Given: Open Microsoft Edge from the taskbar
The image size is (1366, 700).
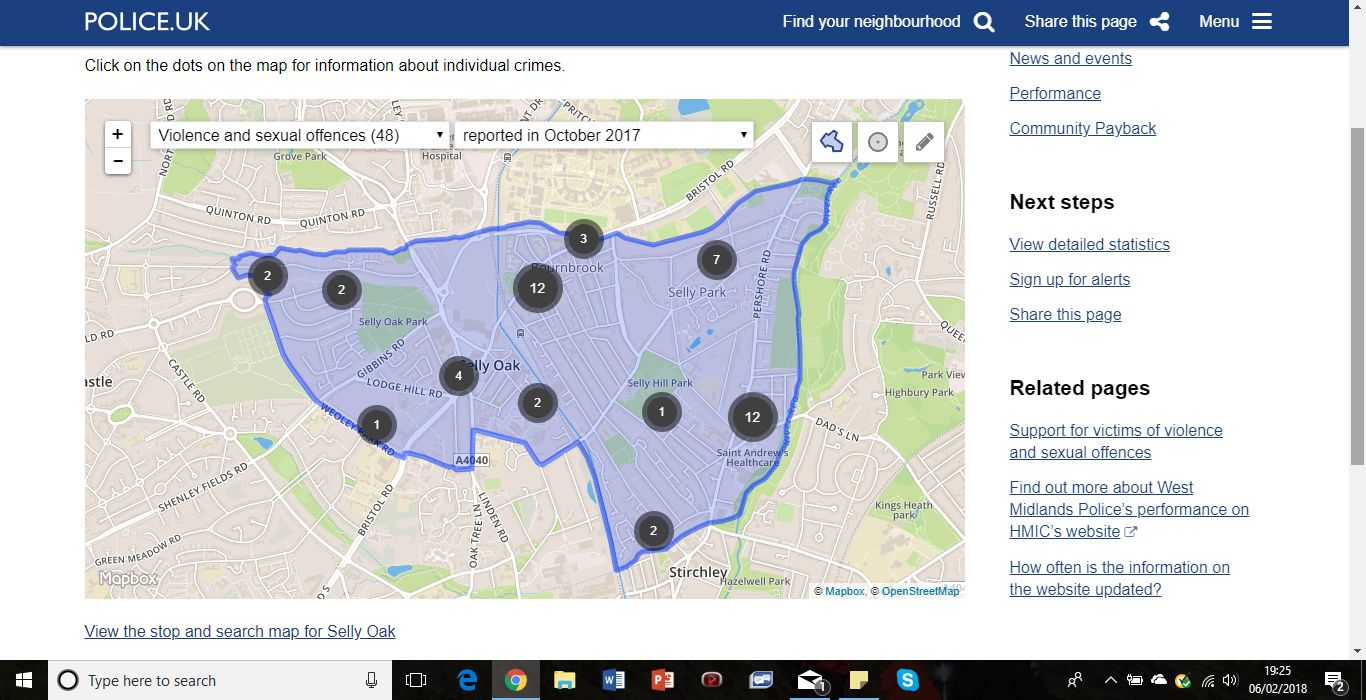Looking at the screenshot, I should pyautogui.click(x=467, y=680).
